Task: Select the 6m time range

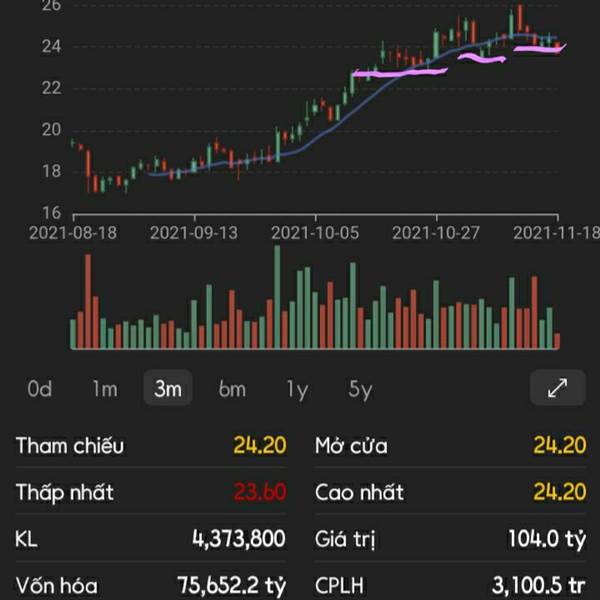Action: (x=232, y=389)
